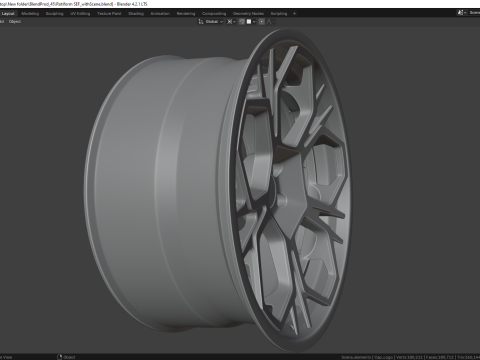
Task: Open the Sculpting workspace tab
Action: click(x=54, y=14)
